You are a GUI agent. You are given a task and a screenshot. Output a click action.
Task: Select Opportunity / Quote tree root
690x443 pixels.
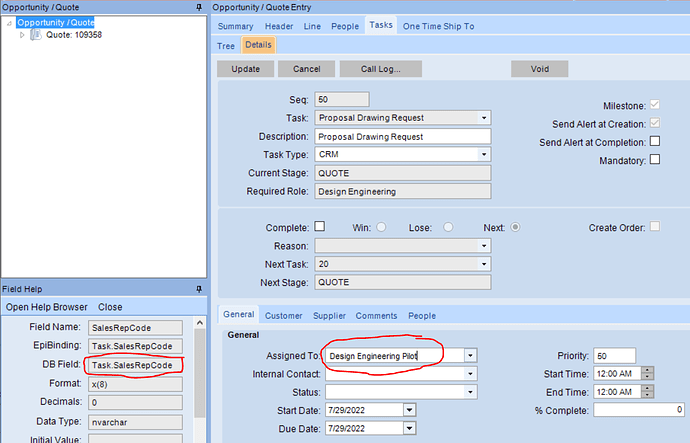point(55,22)
